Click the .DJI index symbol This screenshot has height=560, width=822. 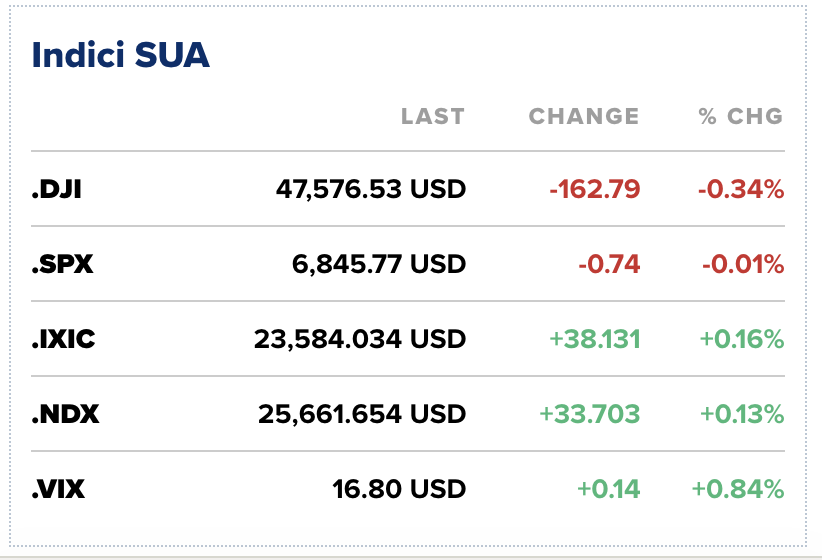point(56,189)
